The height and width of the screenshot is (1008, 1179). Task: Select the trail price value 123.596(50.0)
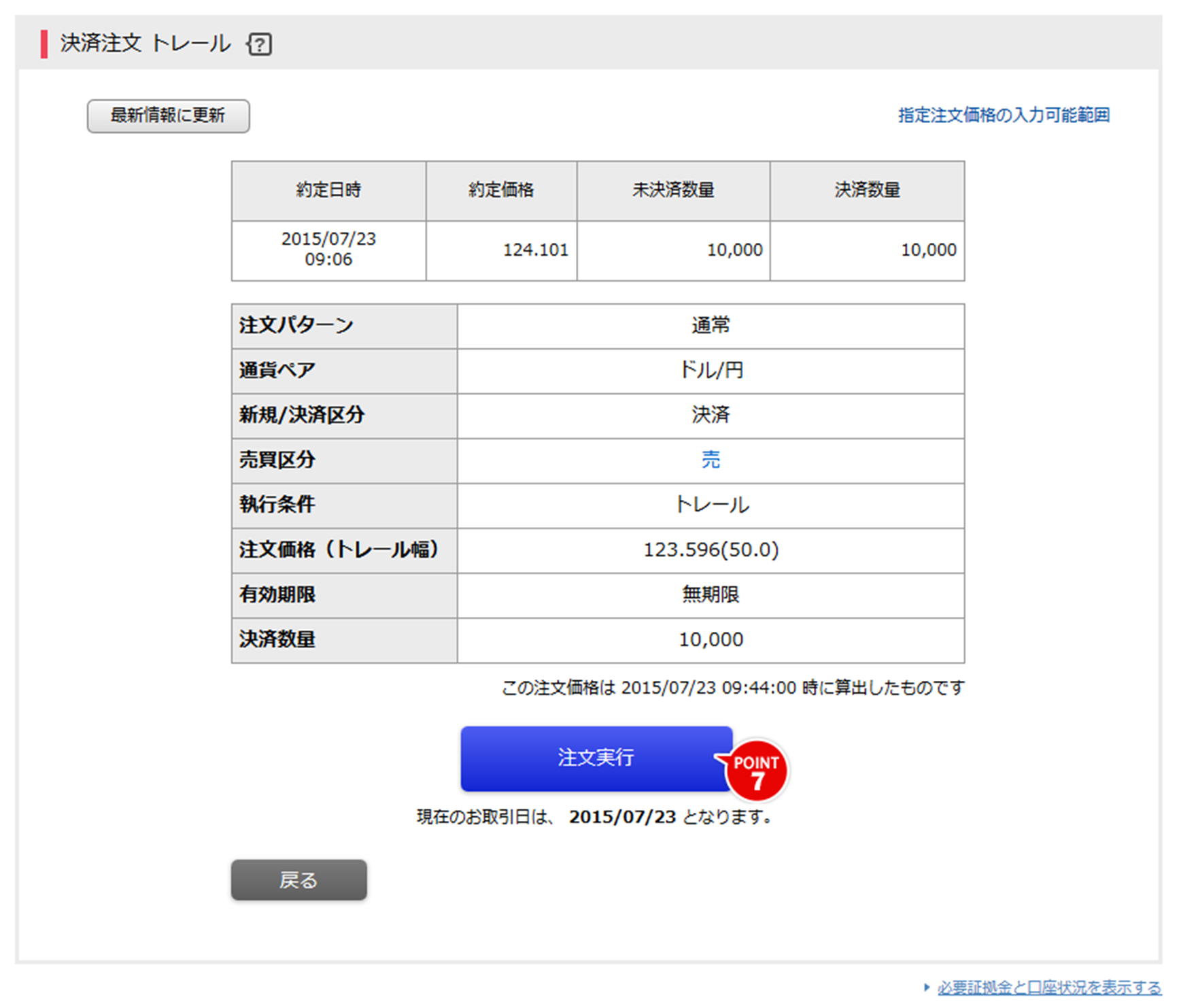(711, 550)
